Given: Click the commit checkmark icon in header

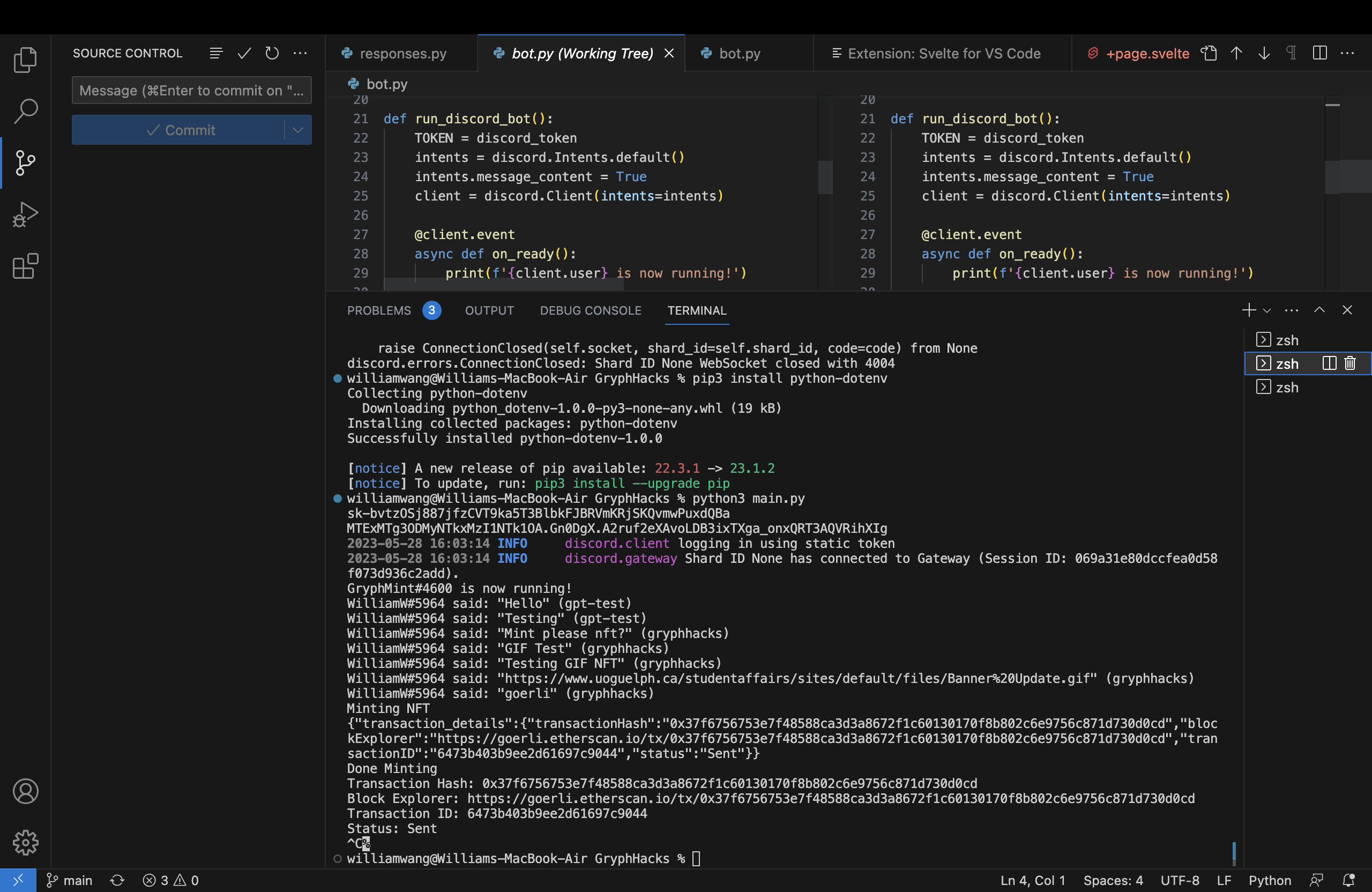Looking at the screenshot, I should (244, 53).
